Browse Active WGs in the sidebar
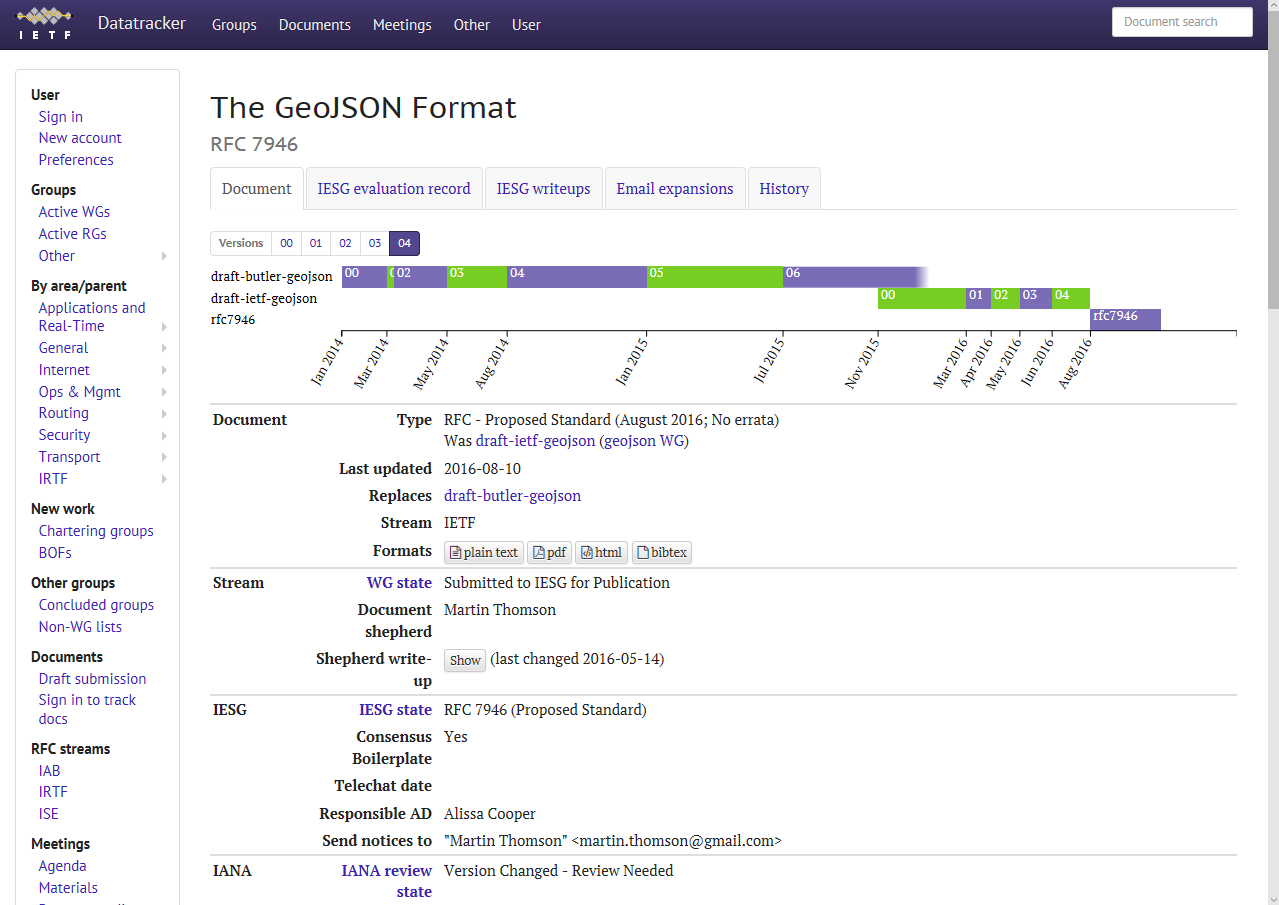The image size is (1279, 905). (x=73, y=211)
